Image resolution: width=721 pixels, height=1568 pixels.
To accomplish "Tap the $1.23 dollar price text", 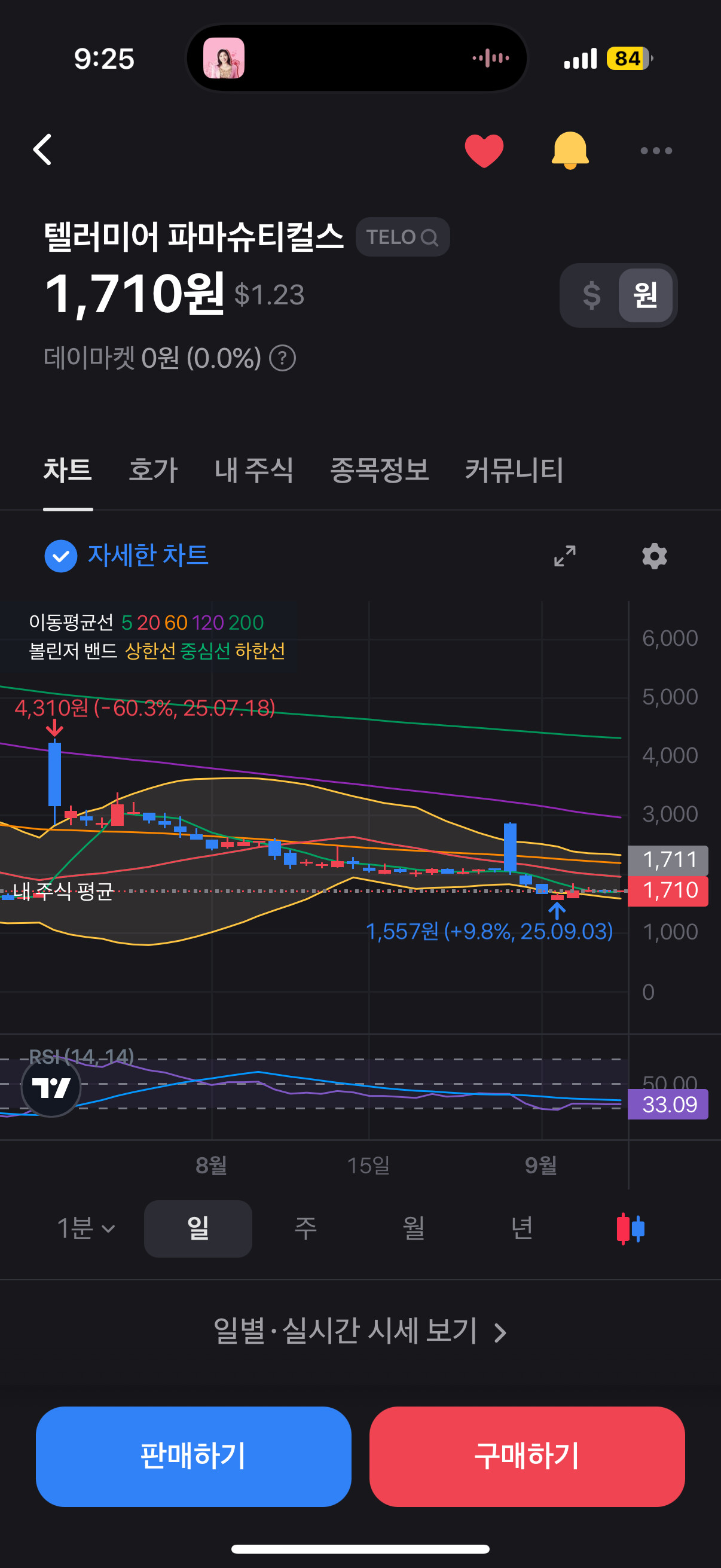I will [269, 295].
